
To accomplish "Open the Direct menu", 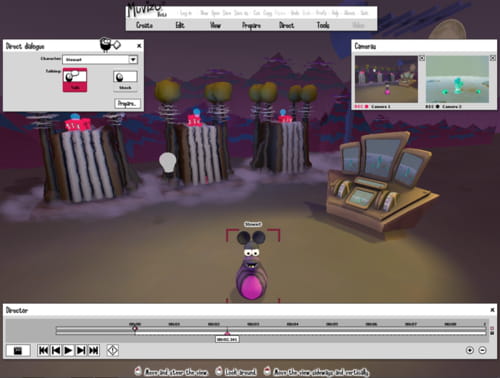I will pyautogui.click(x=287, y=25).
